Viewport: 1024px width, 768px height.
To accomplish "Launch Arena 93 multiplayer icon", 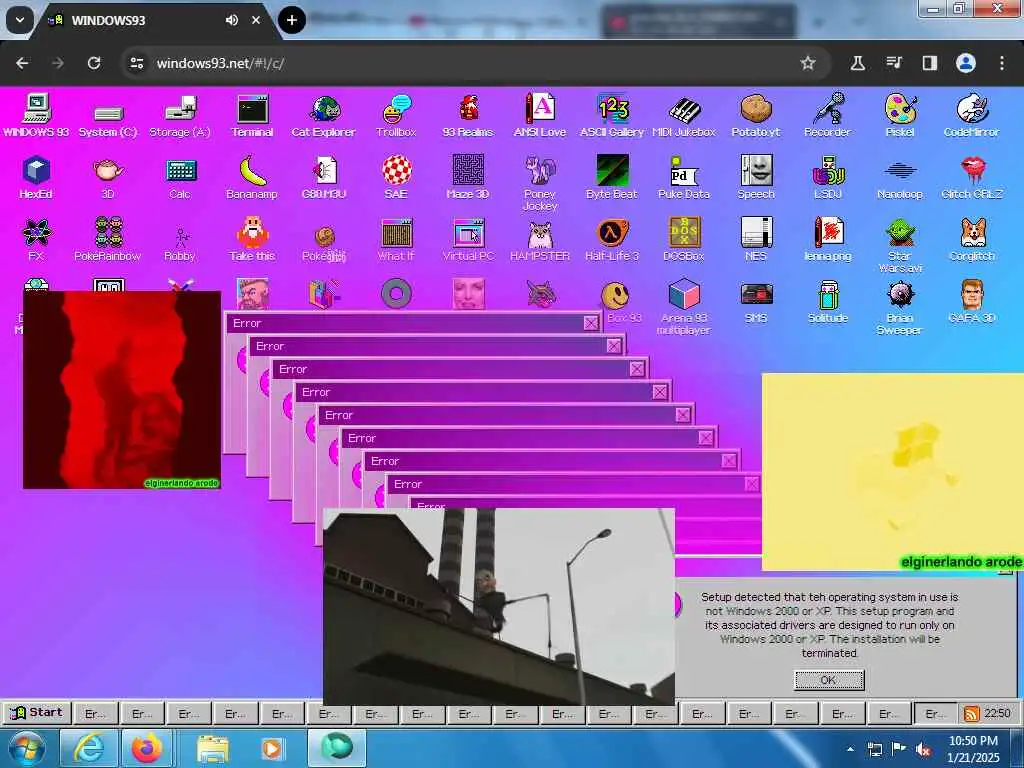I will 684,307.
